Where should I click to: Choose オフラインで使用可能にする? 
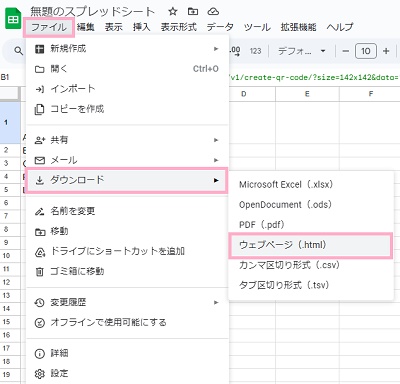coord(127,322)
